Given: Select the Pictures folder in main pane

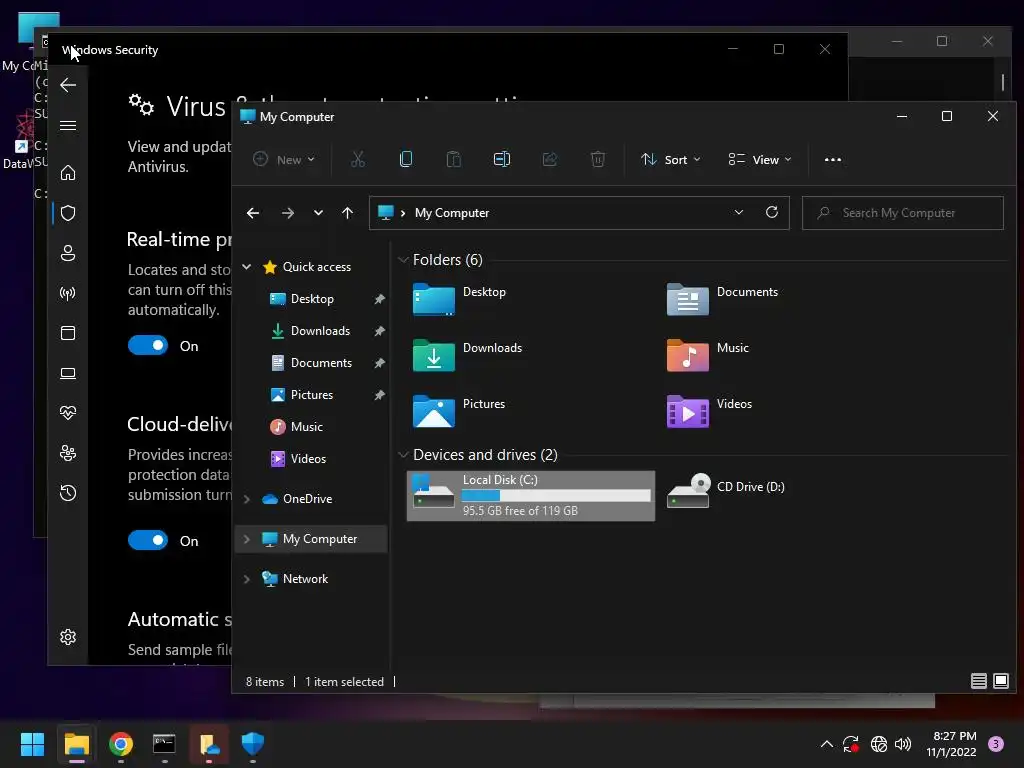Looking at the screenshot, I should [x=460, y=411].
